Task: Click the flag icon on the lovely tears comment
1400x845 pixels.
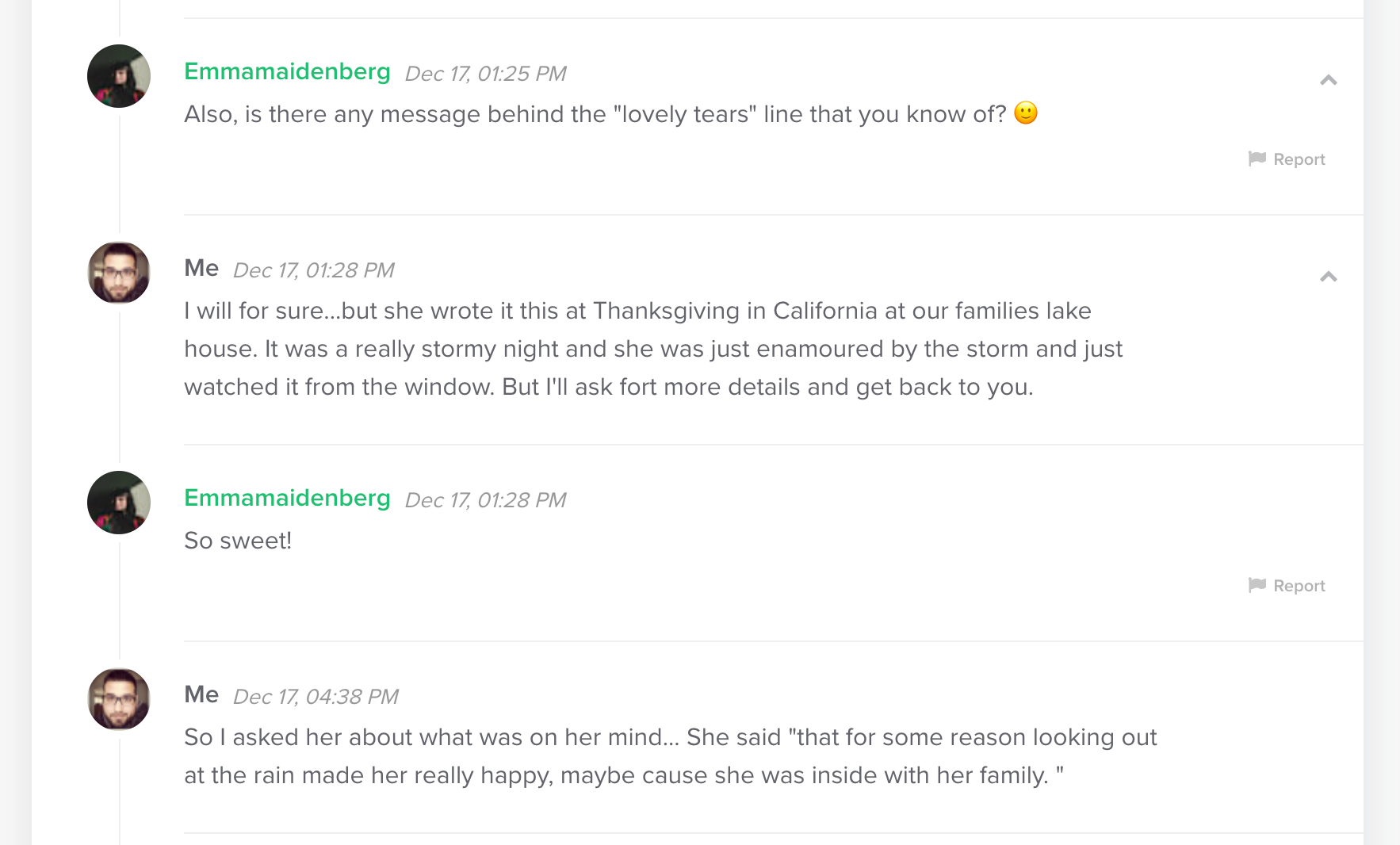Action: coord(1257,159)
